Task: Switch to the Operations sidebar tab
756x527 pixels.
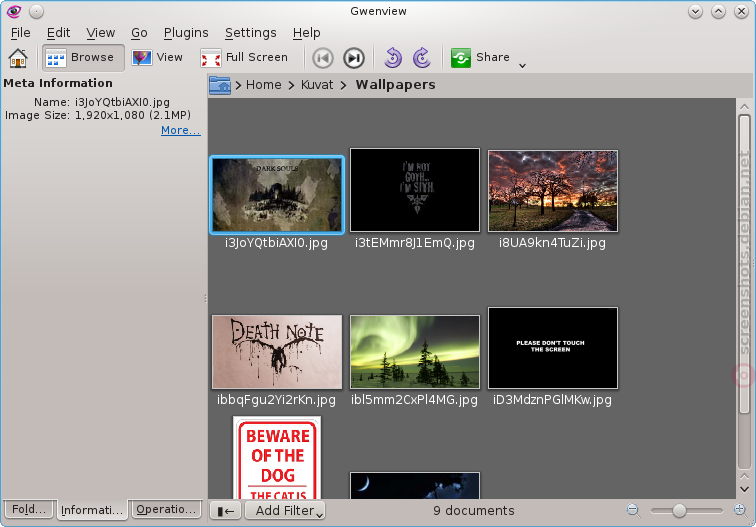Action: tap(166, 509)
